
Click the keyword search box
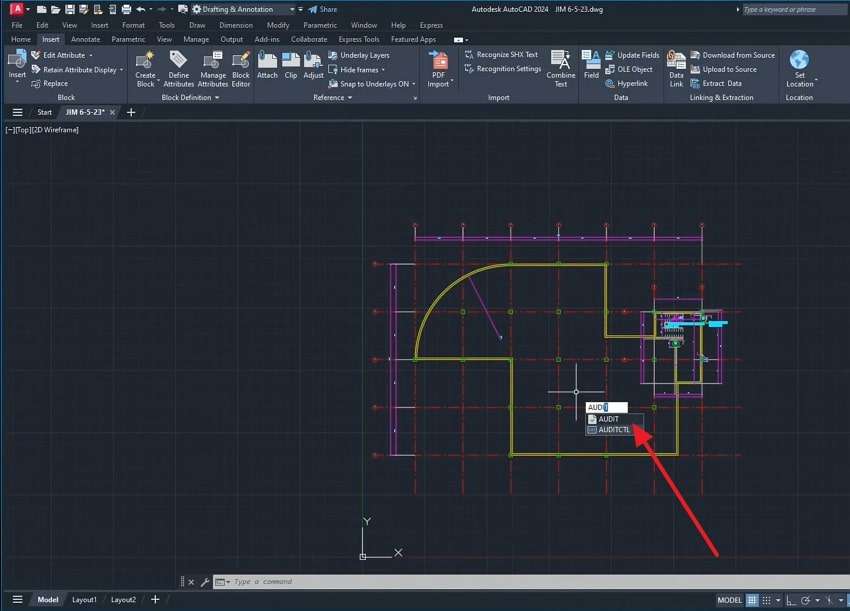pyautogui.click(x=795, y=9)
